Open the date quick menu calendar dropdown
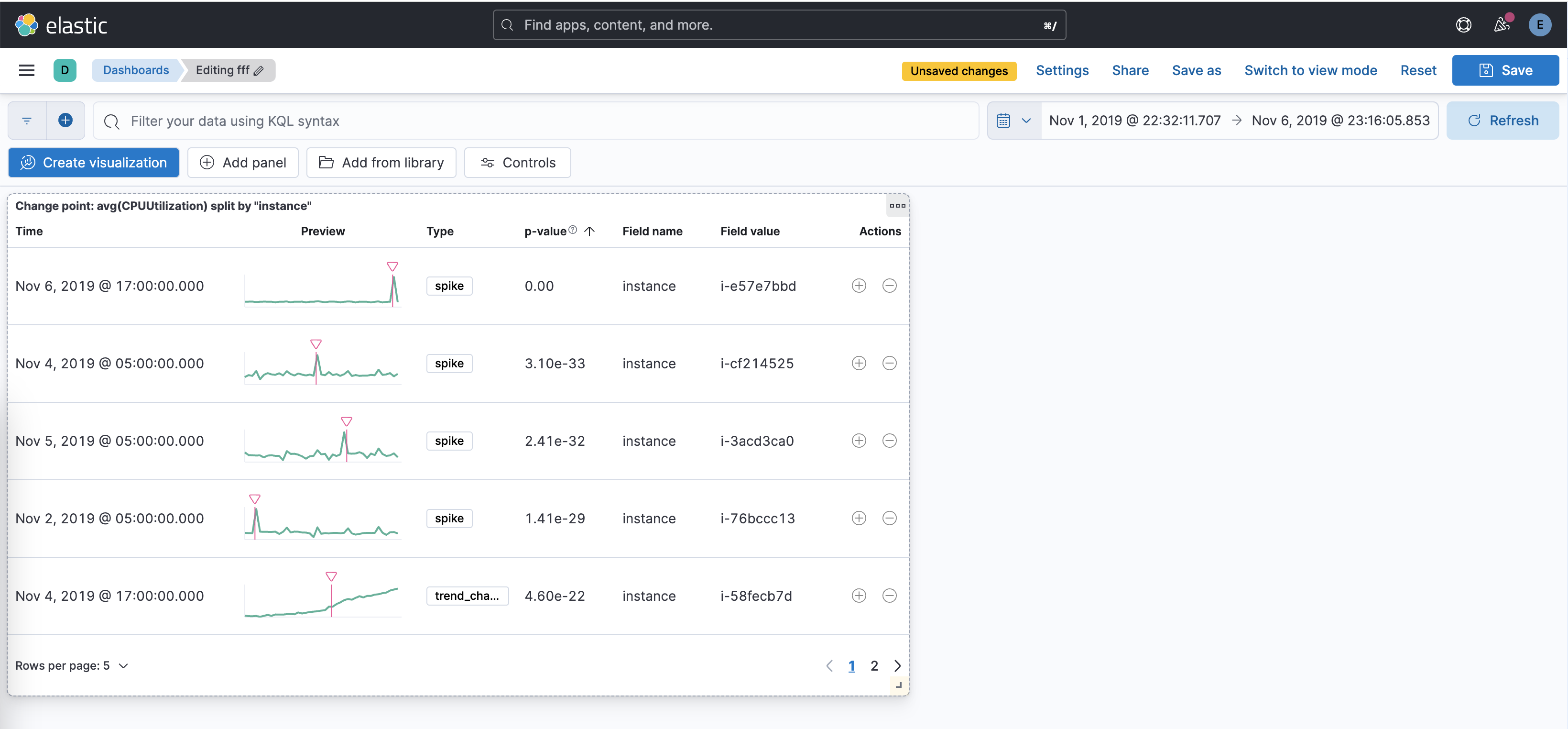The width and height of the screenshot is (1568, 729). (x=1013, y=121)
